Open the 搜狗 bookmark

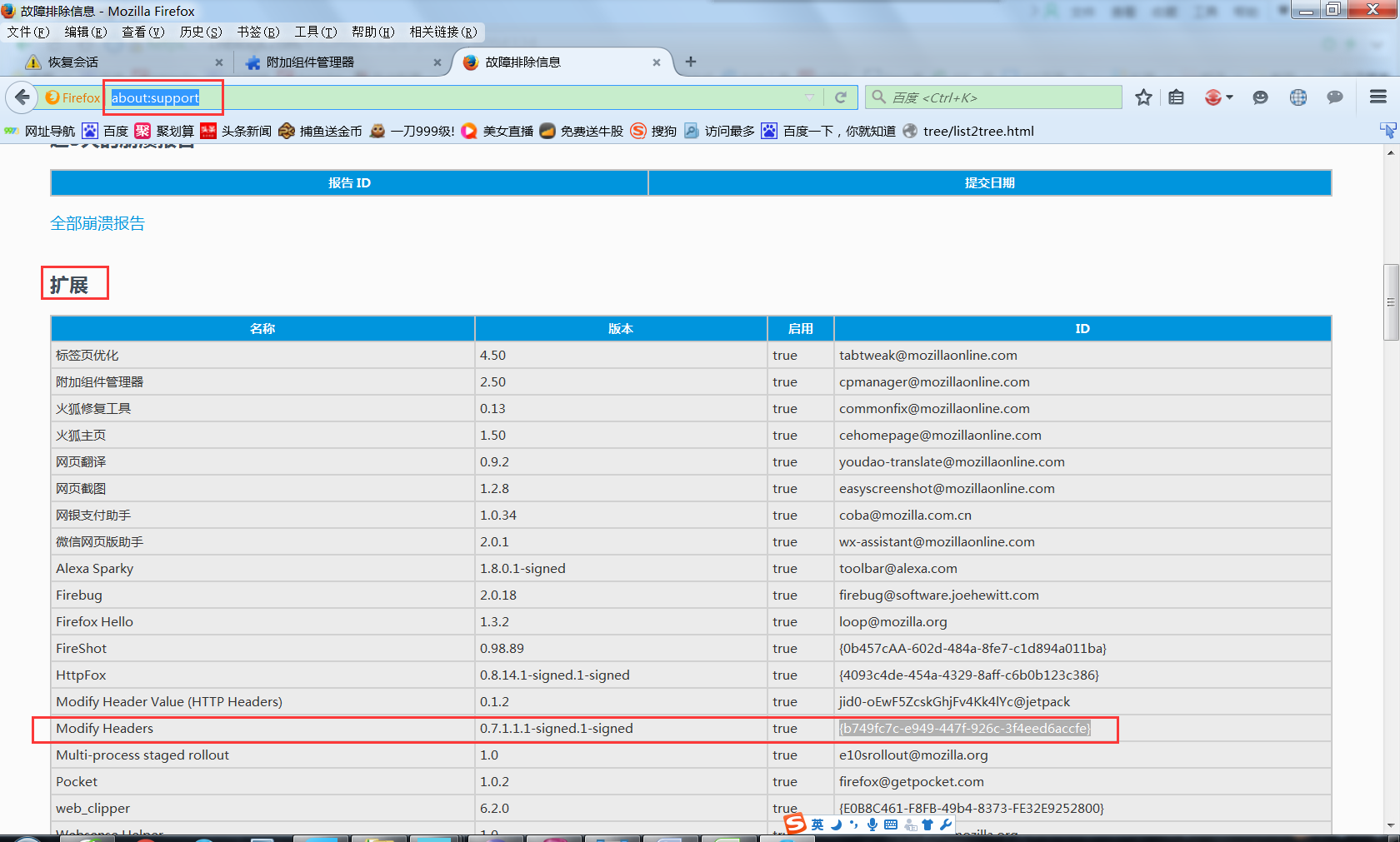click(x=653, y=131)
